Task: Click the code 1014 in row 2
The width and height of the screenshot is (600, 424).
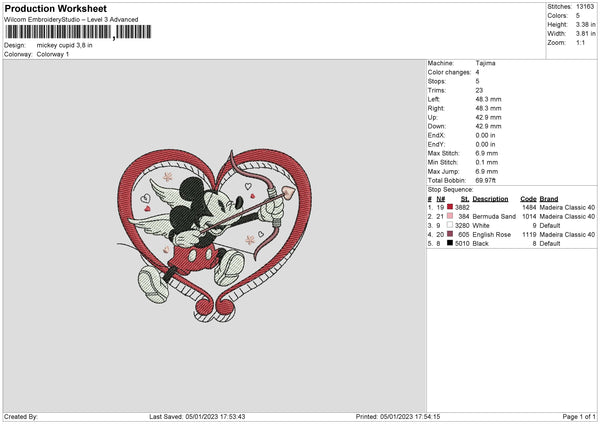Action: 529,217
